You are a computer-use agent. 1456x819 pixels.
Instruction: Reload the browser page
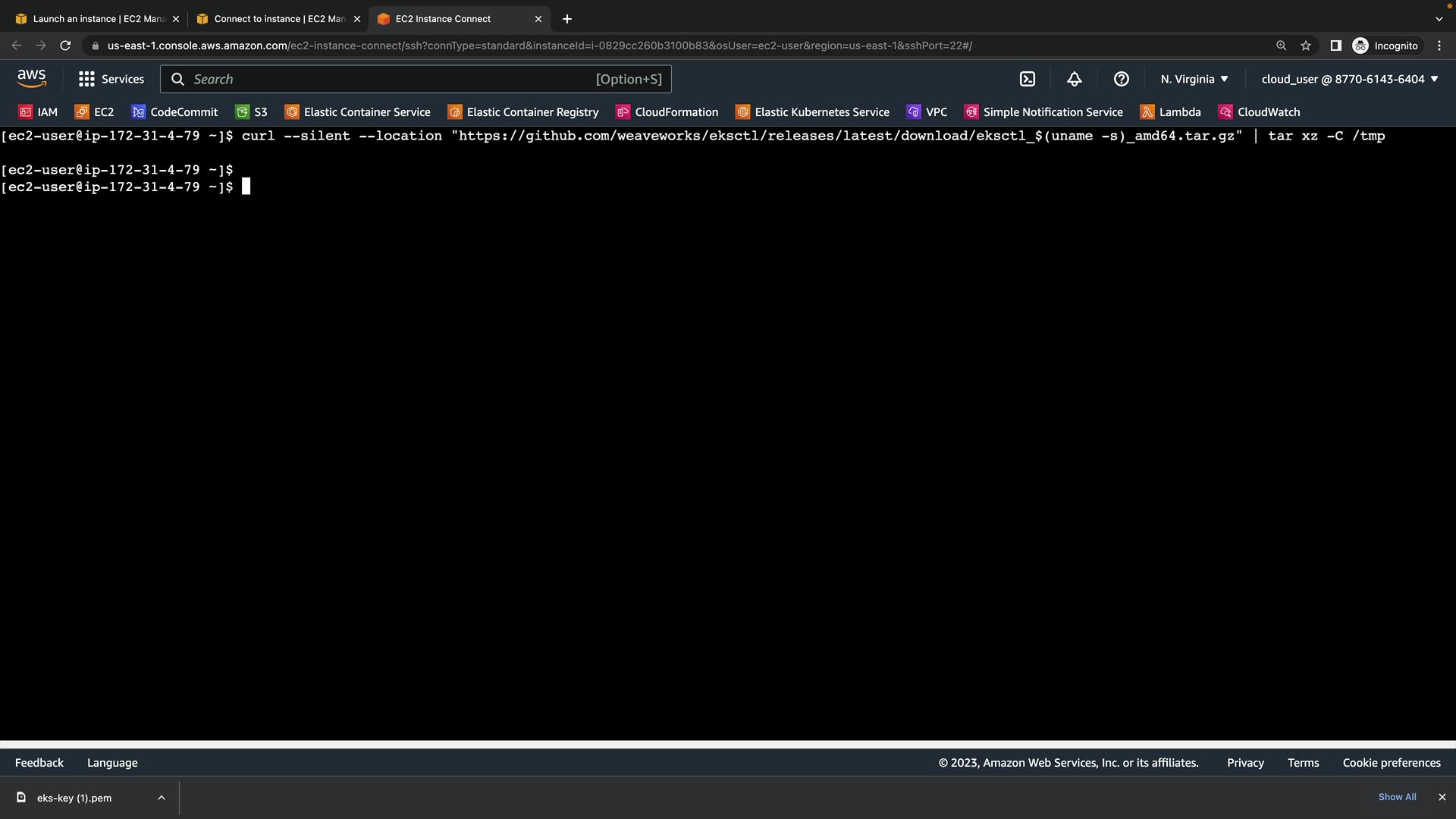pyautogui.click(x=65, y=45)
